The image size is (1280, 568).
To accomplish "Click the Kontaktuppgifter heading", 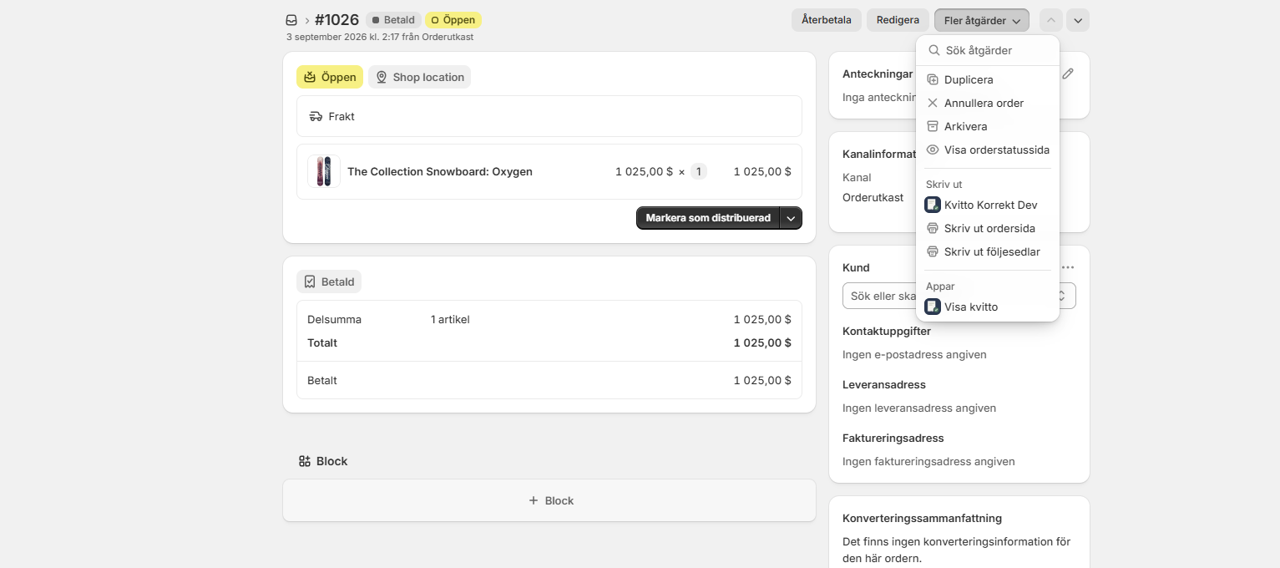I will pyautogui.click(x=887, y=331).
